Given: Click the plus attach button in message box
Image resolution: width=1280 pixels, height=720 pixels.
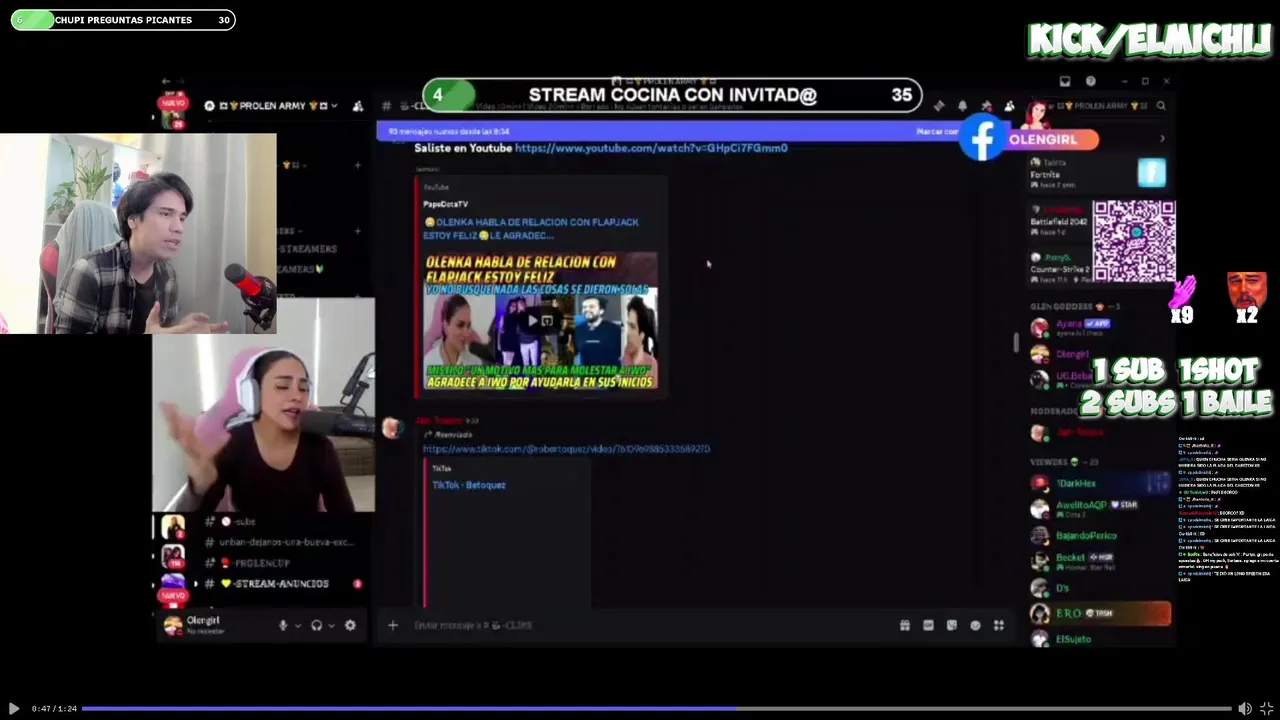Looking at the screenshot, I should point(393,625).
